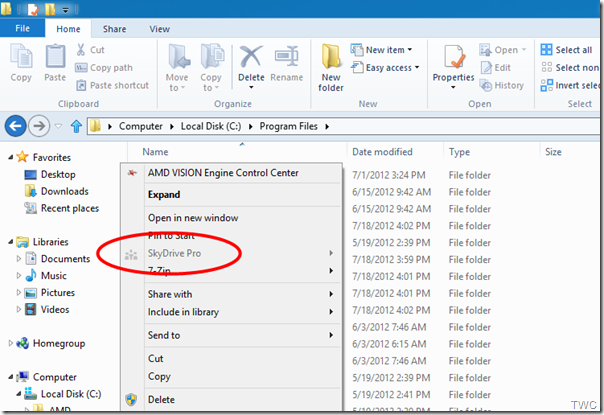Expand the Homegroup node
This screenshot has height=415, width=604.
coord(10,343)
